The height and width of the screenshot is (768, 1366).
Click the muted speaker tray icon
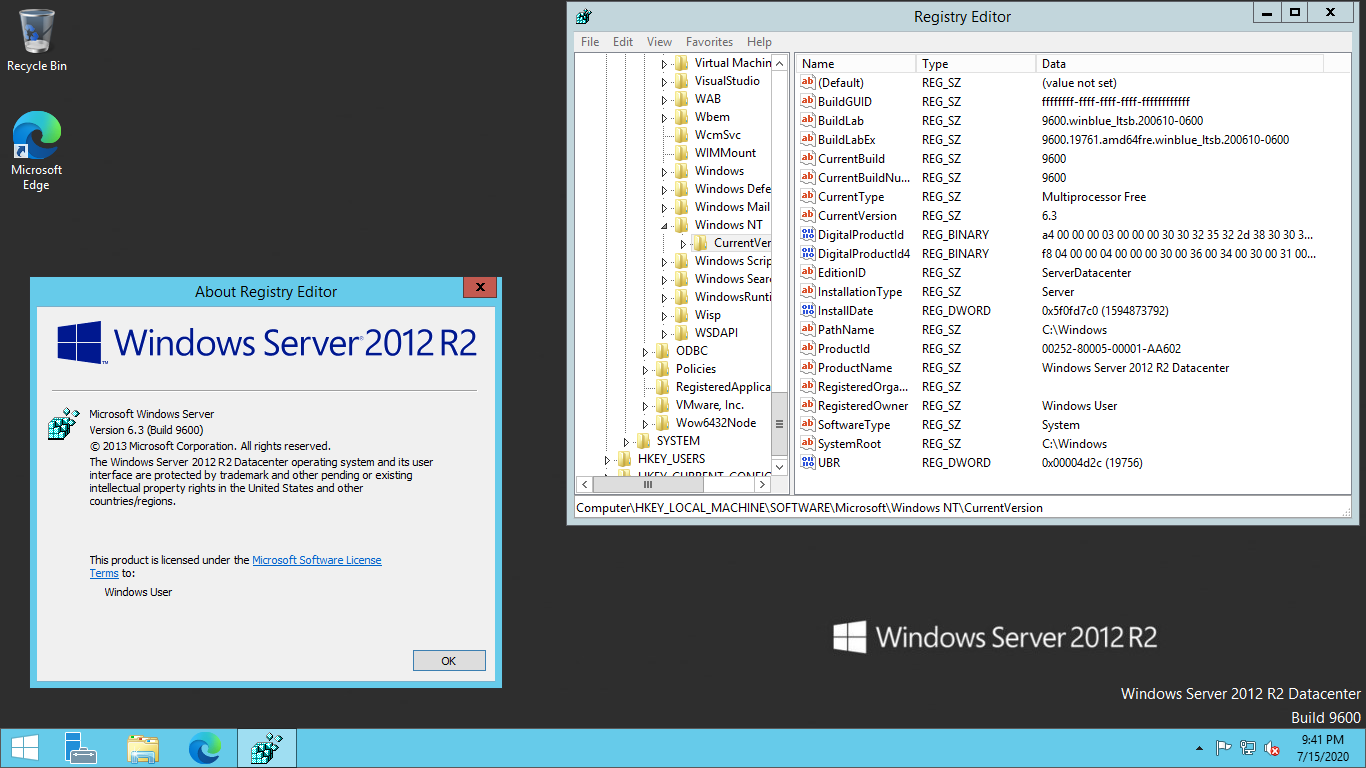coord(1272,748)
